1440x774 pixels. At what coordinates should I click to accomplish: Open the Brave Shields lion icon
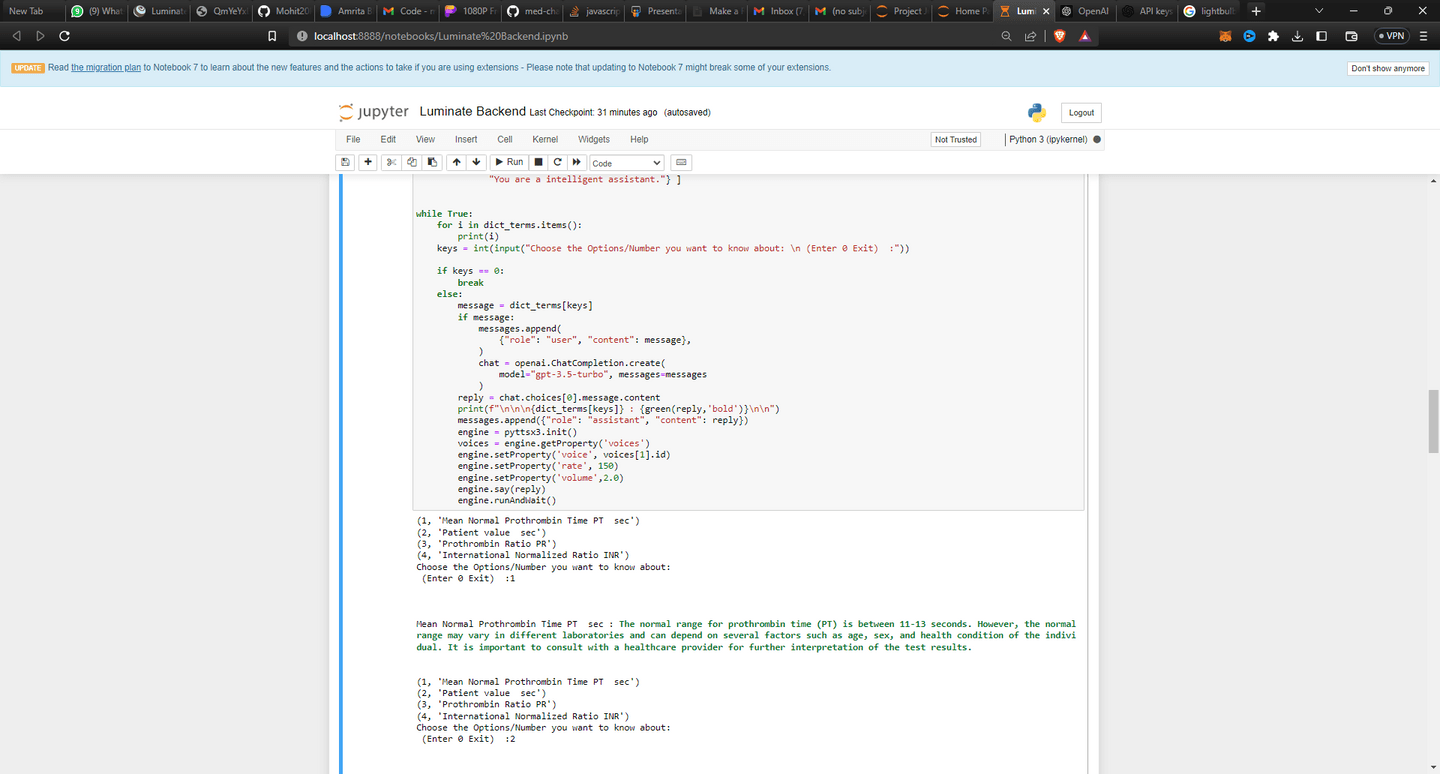click(1059, 36)
